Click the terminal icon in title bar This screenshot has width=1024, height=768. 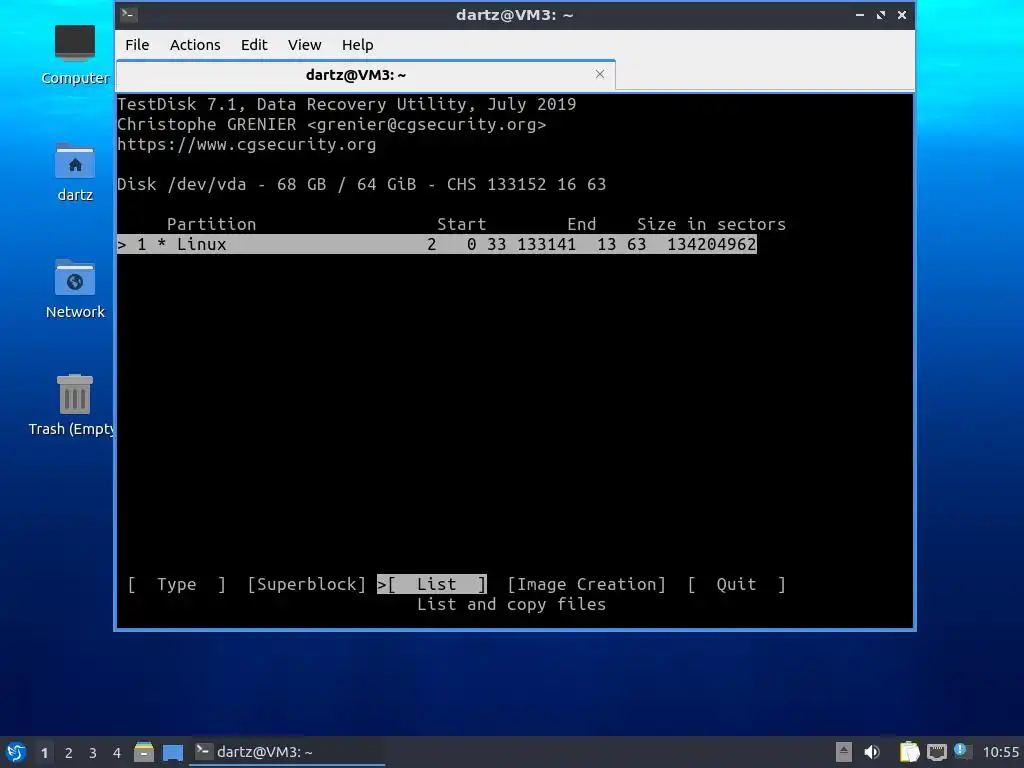click(x=129, y=14)
